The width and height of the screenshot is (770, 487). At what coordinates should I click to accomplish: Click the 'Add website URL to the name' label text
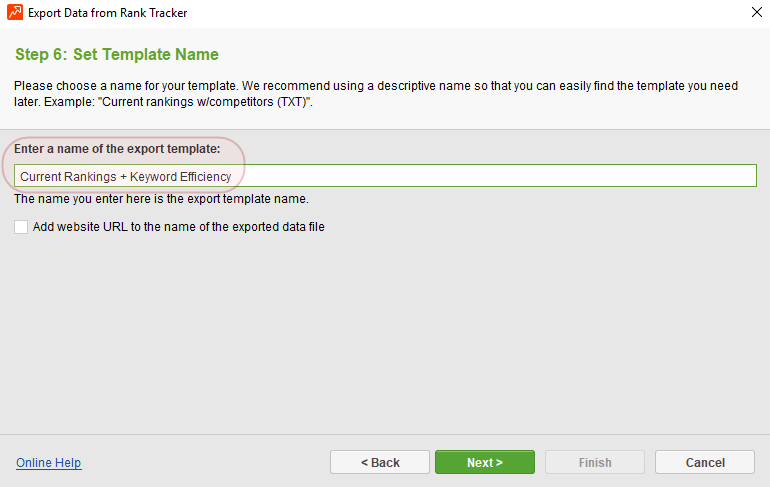pos(178,227)
